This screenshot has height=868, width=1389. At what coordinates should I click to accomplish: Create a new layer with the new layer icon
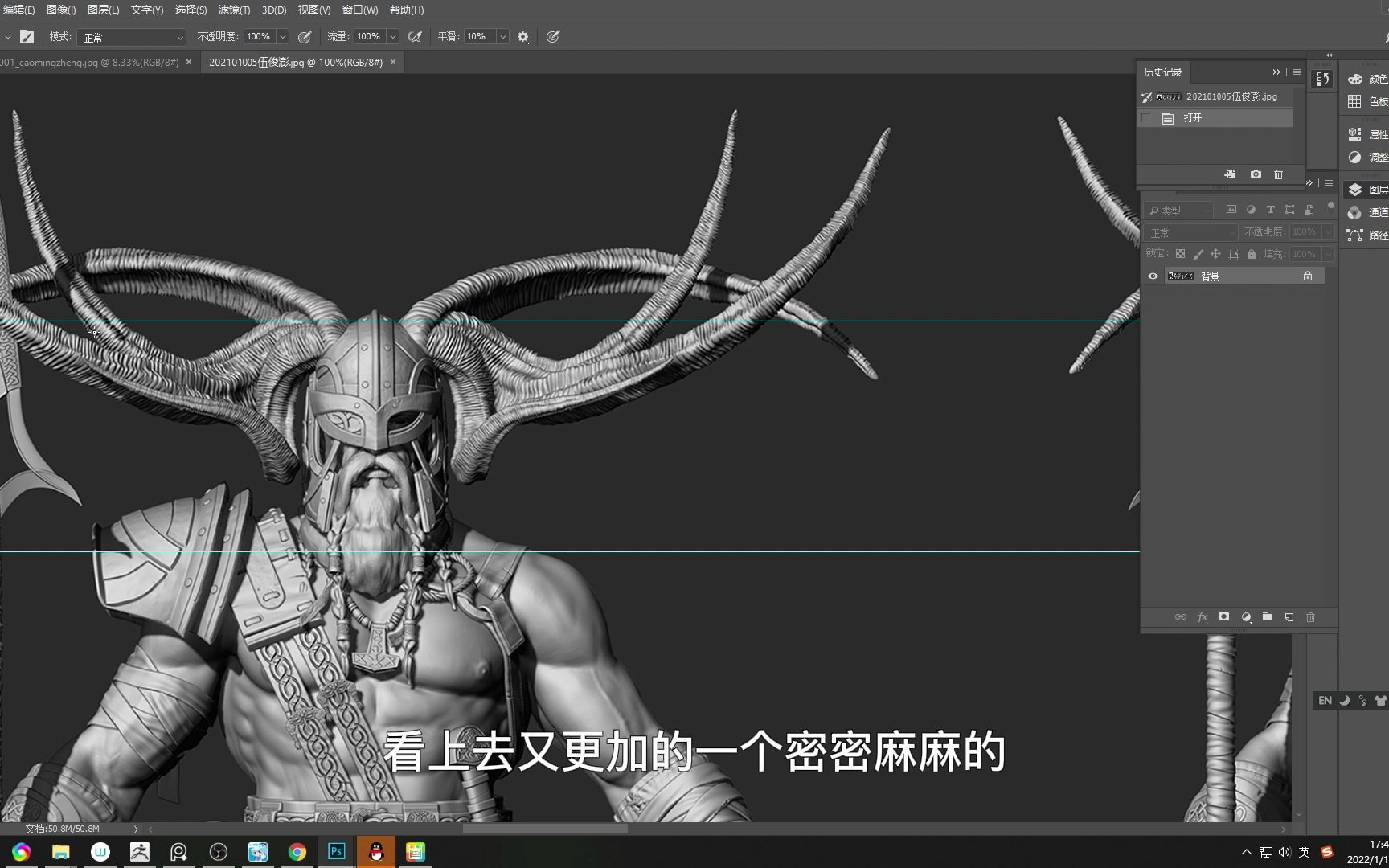pos(1289,616)
